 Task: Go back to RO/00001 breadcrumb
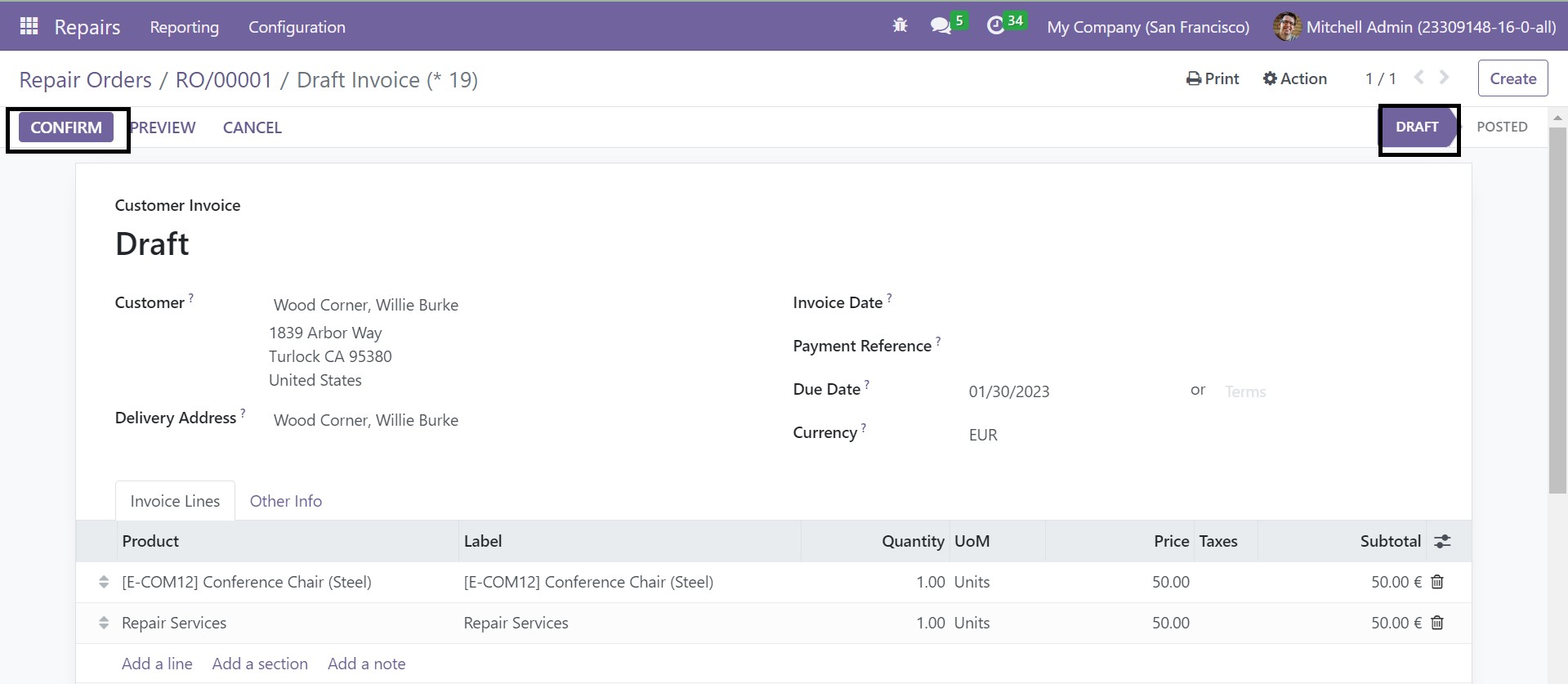[224, 80]
